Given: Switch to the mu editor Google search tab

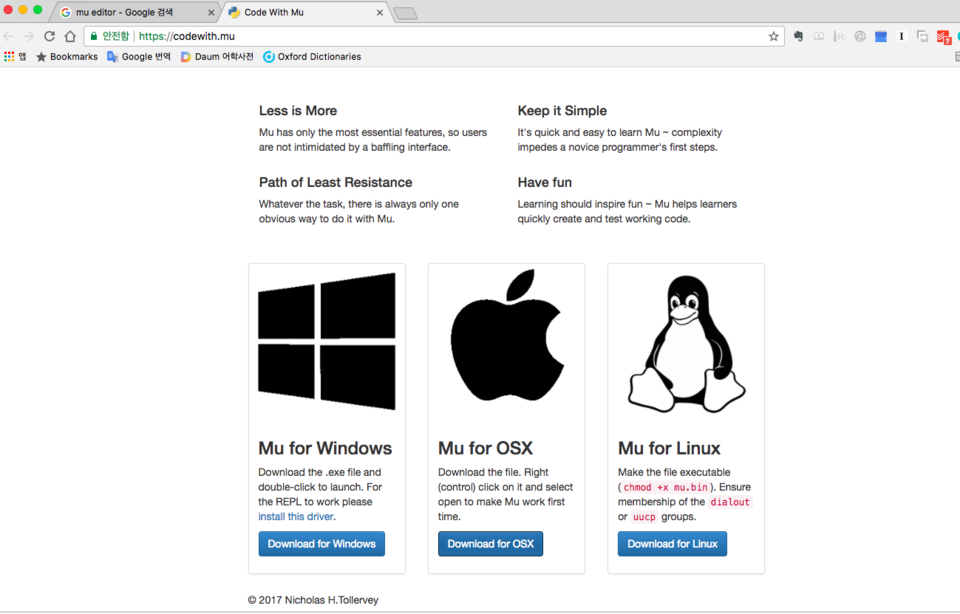Looking at the screenshot, I should 133,12.
